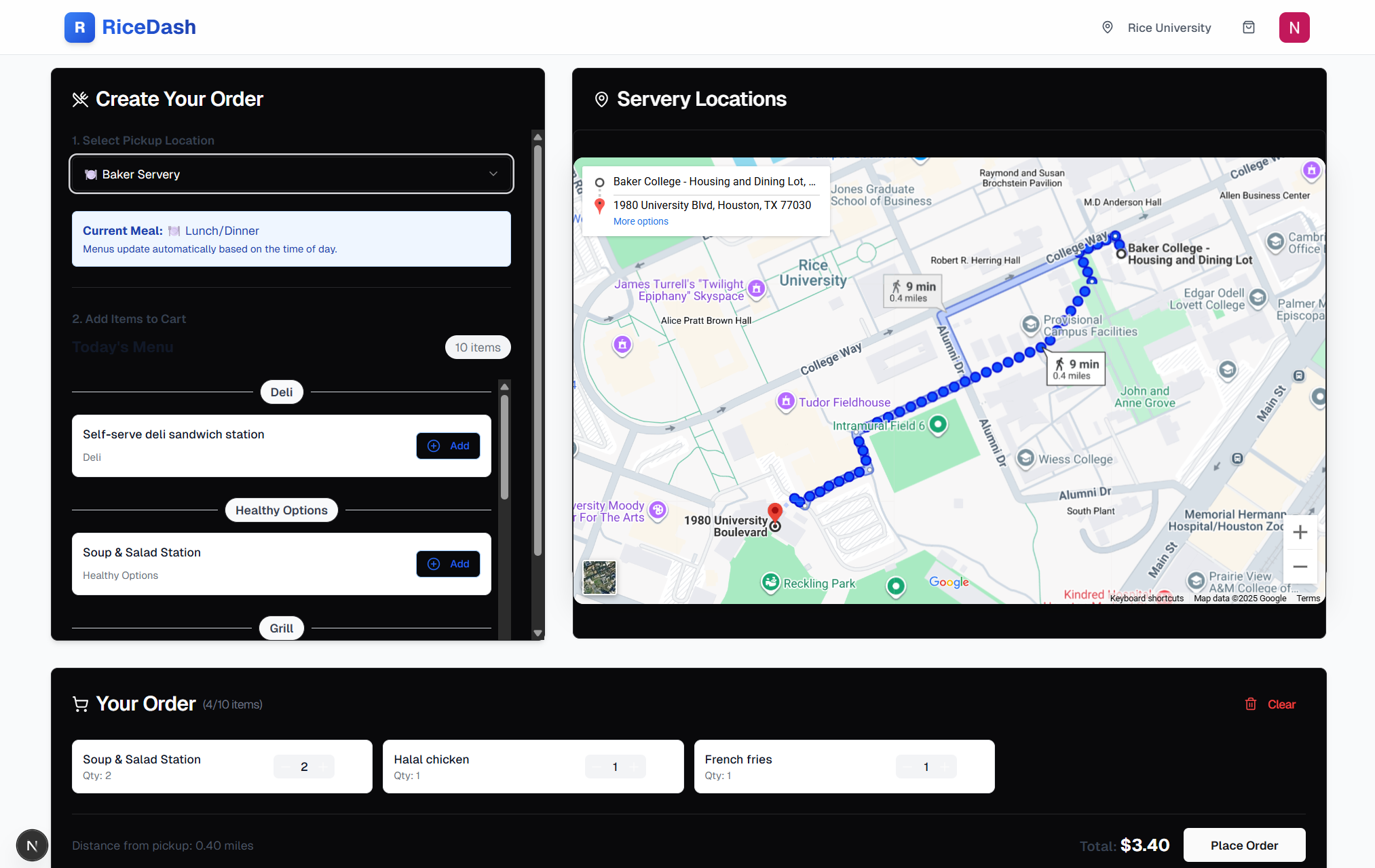
Task: Click the Reckling Park map marker
Action: click(x=770, y=582)
